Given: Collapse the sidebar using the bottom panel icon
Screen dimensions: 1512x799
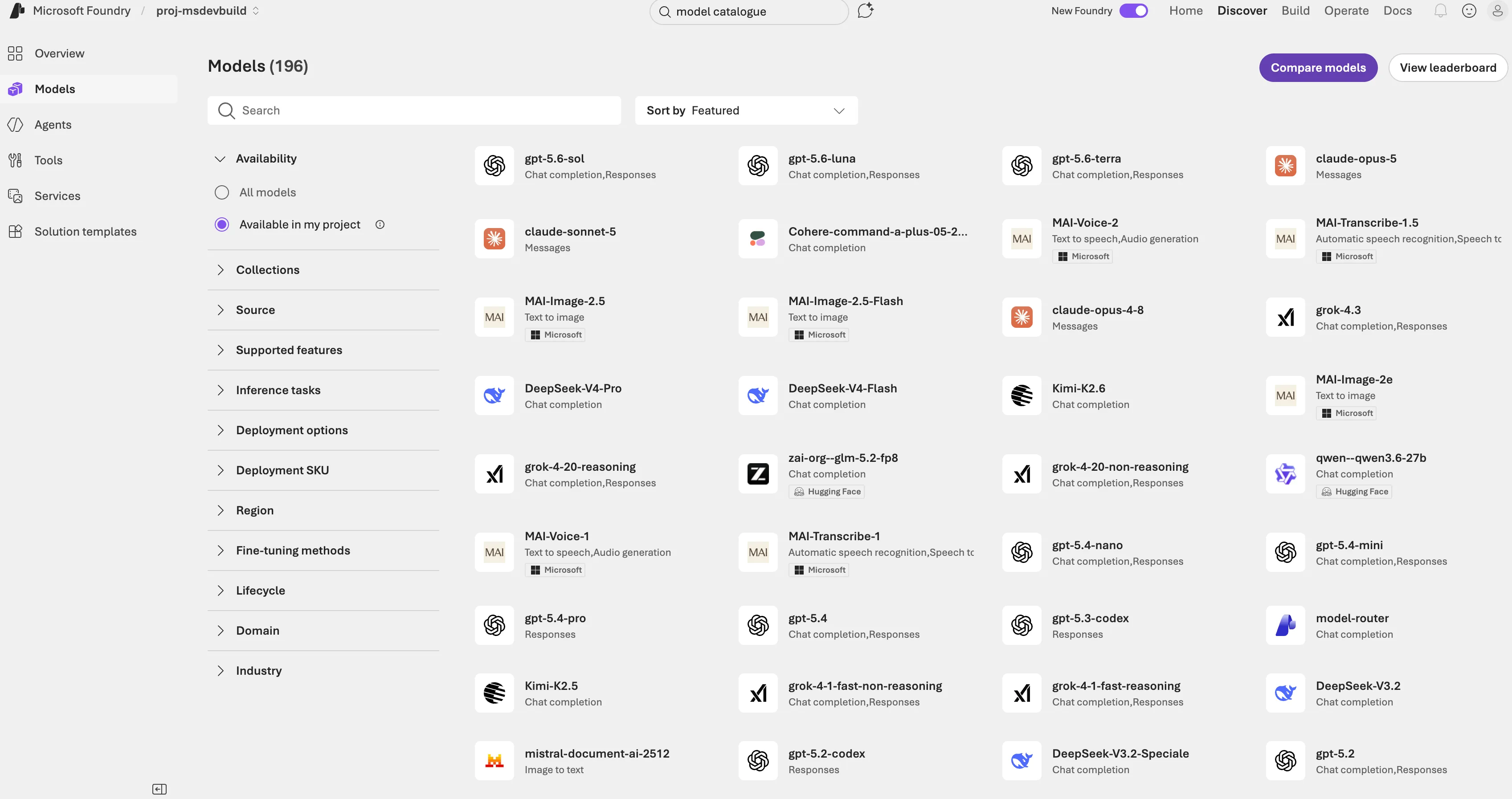Looking at the screenshot, I should [159, 789].
